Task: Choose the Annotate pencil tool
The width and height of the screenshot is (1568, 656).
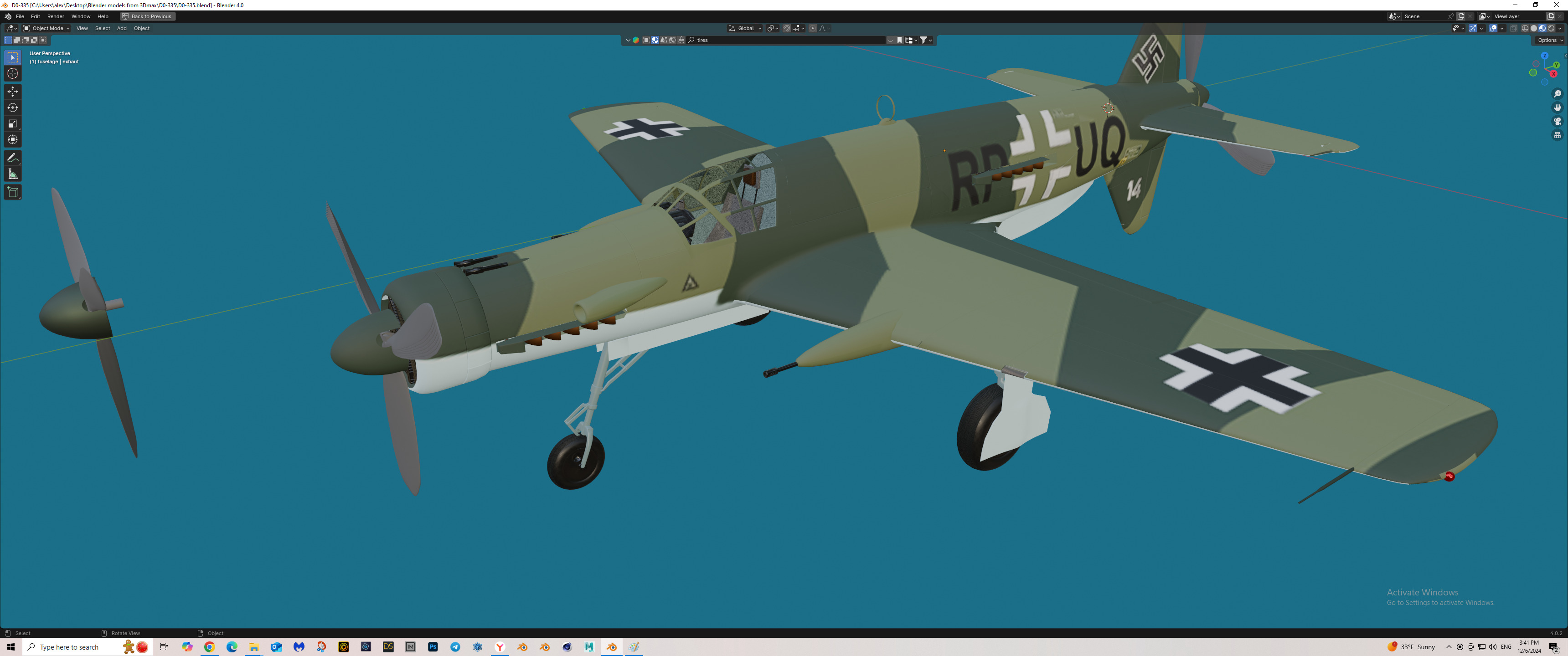Action: [13, 158]
